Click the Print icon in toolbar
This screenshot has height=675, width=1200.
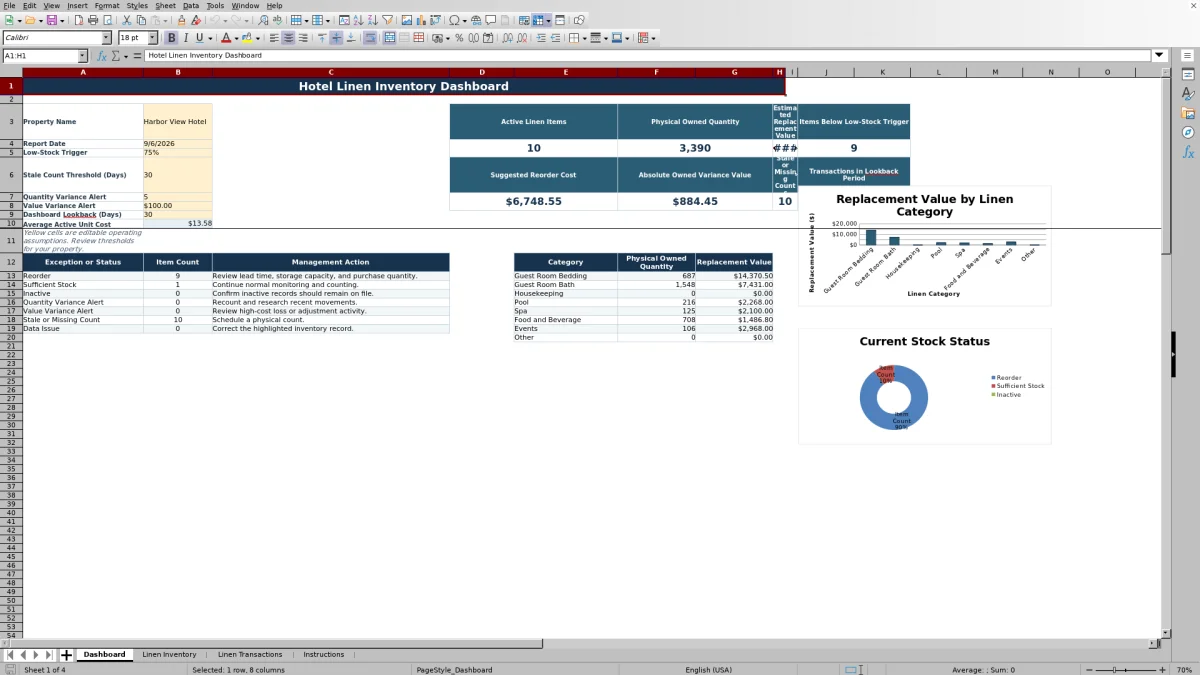coord(93,20)
